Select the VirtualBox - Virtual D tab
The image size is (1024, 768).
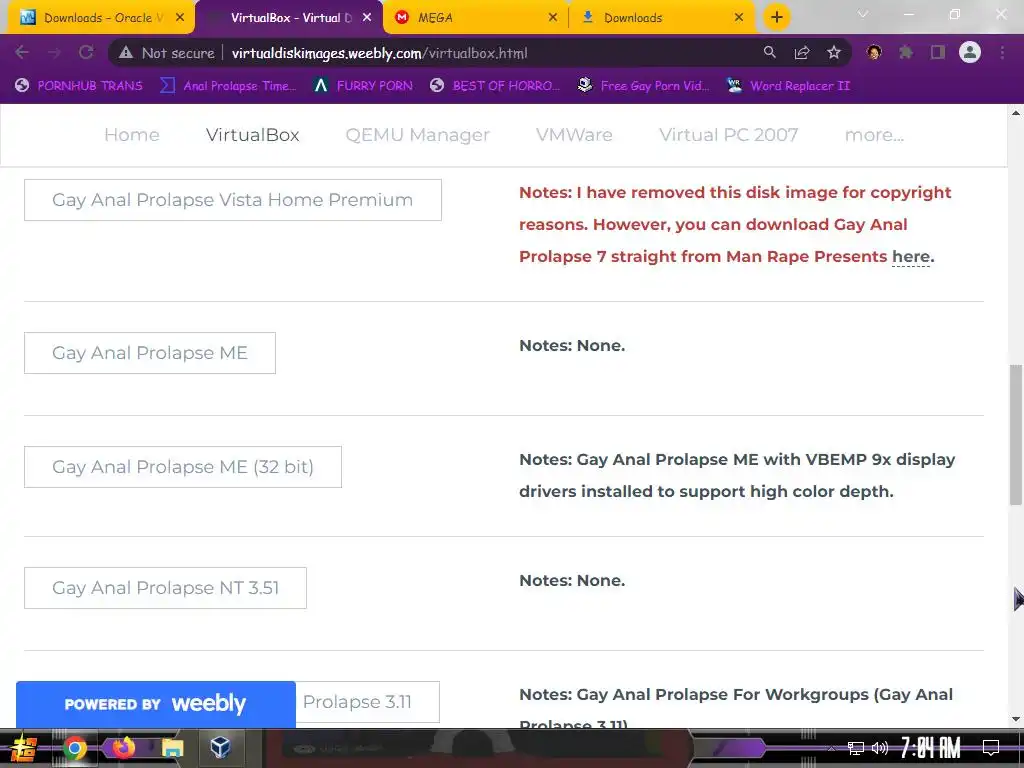(289, 18)
